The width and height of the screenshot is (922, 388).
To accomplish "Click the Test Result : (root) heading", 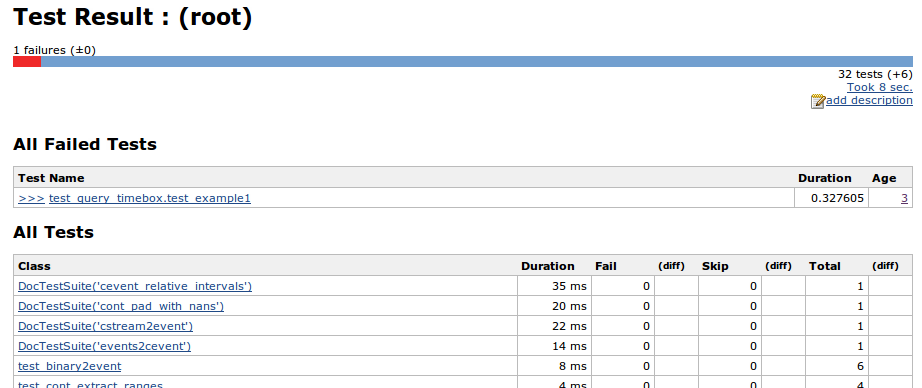I will (x=132, y=17).
